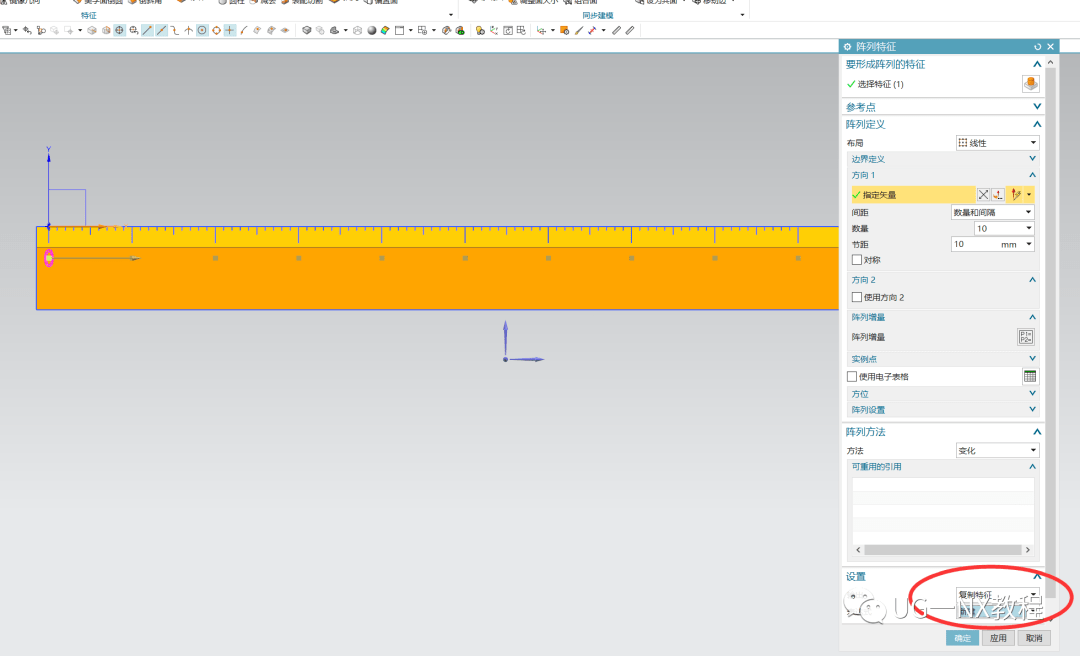Click the select feature icon button
Screen dimensions: 1080x656
click(x=1030, y=84)
